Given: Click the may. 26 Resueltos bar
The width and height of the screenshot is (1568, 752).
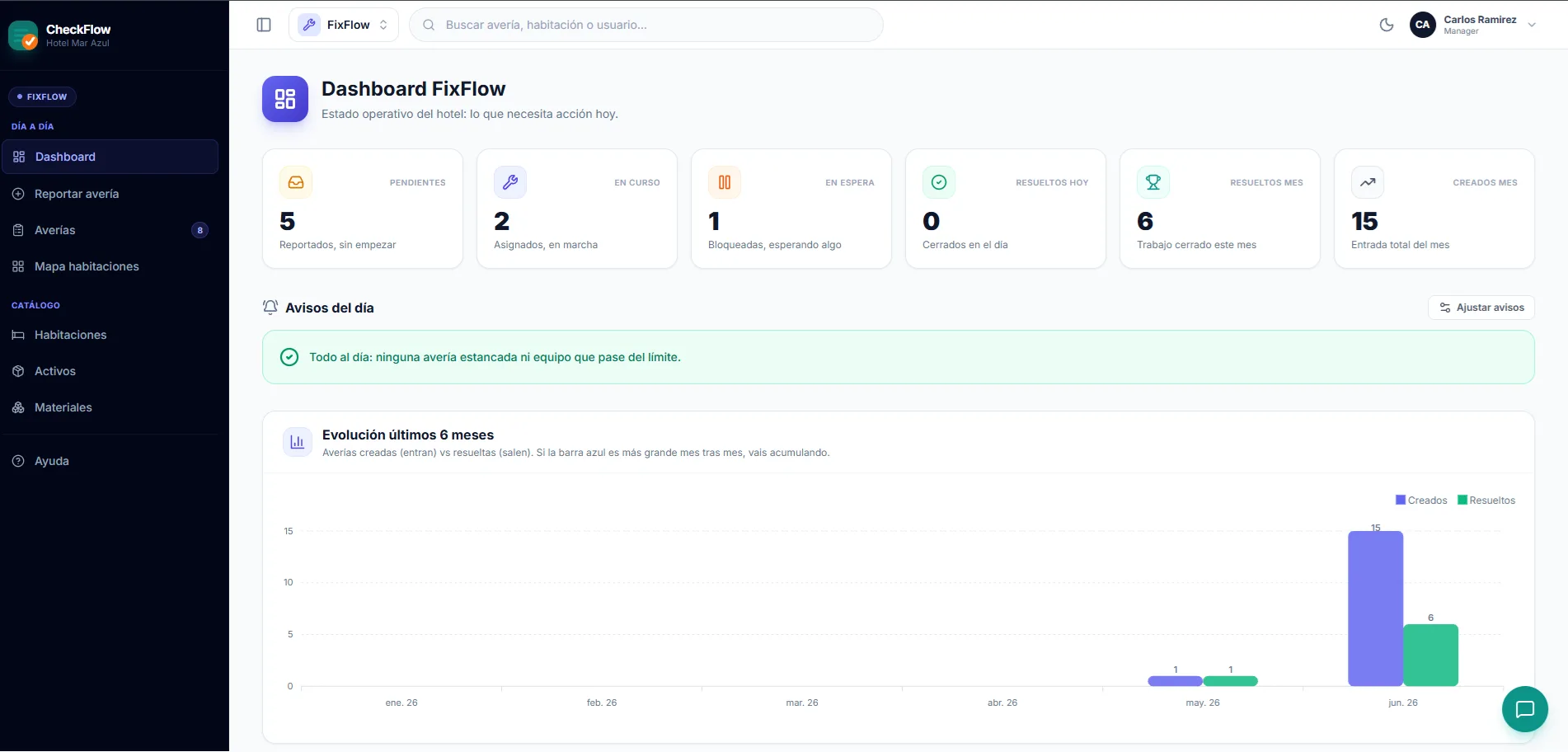Looking at the screenshot, I should click(x=1230, y=681).
